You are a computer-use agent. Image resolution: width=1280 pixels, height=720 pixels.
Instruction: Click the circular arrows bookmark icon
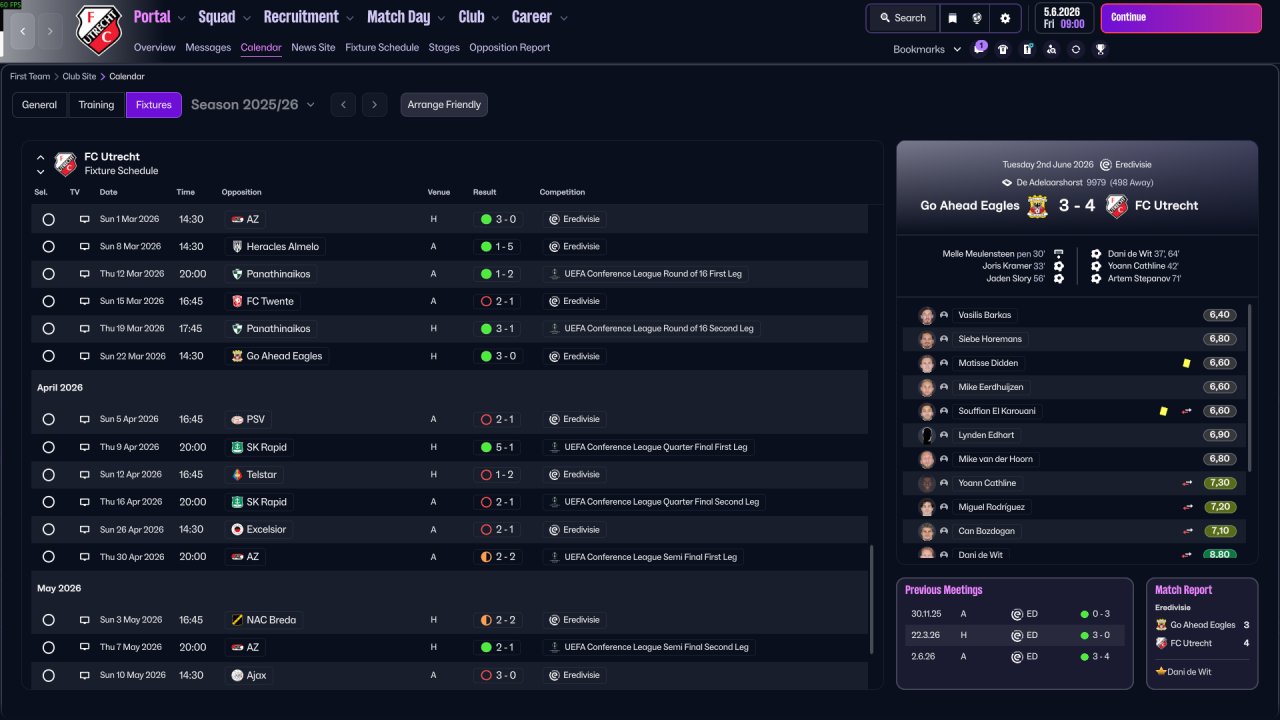tap(1075, 49)
